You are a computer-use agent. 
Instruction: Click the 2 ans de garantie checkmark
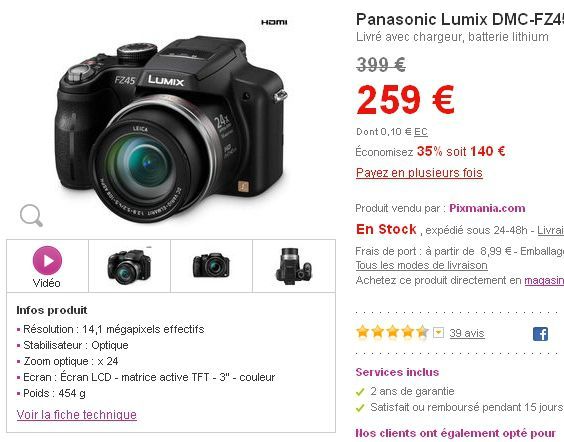pyautogui.click(x=360, y=392)
